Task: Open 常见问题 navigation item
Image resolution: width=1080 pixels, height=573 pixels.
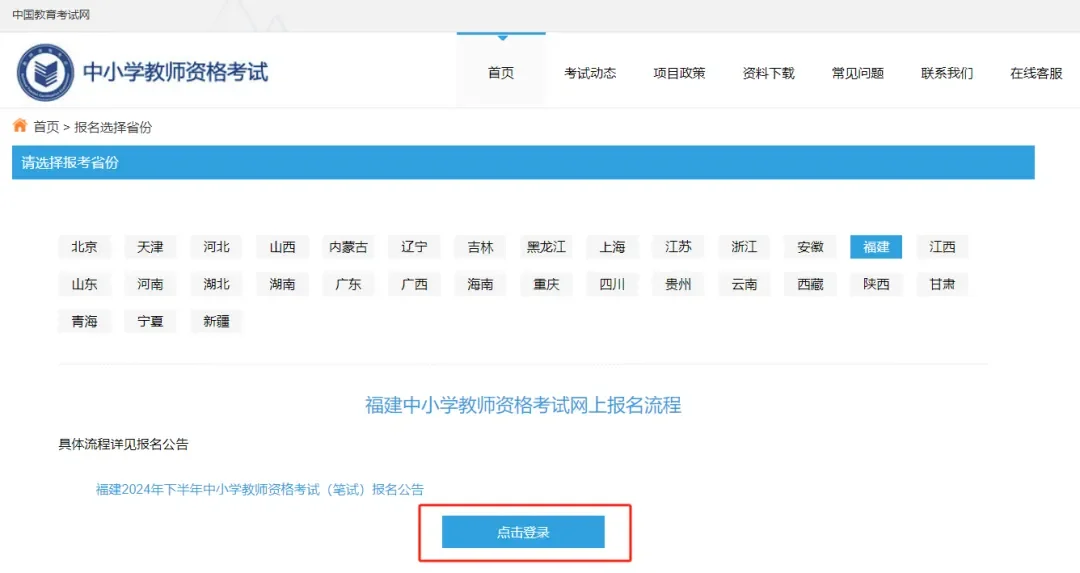Action: pyautogui.click(x=858, y=73)
